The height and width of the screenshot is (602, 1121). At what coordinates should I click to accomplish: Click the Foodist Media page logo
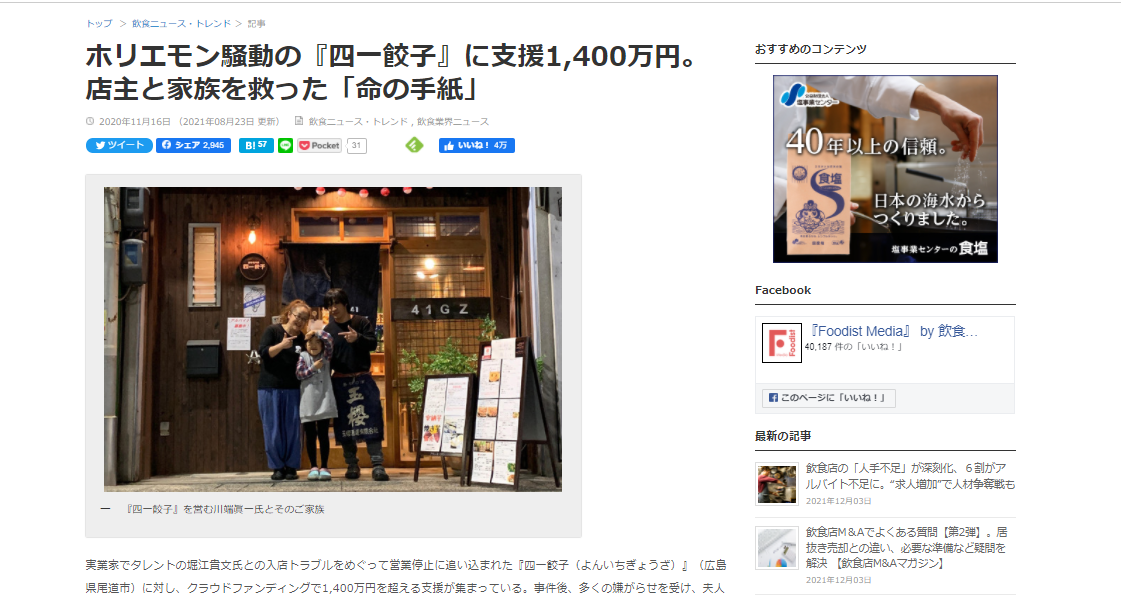click(781, 343)
